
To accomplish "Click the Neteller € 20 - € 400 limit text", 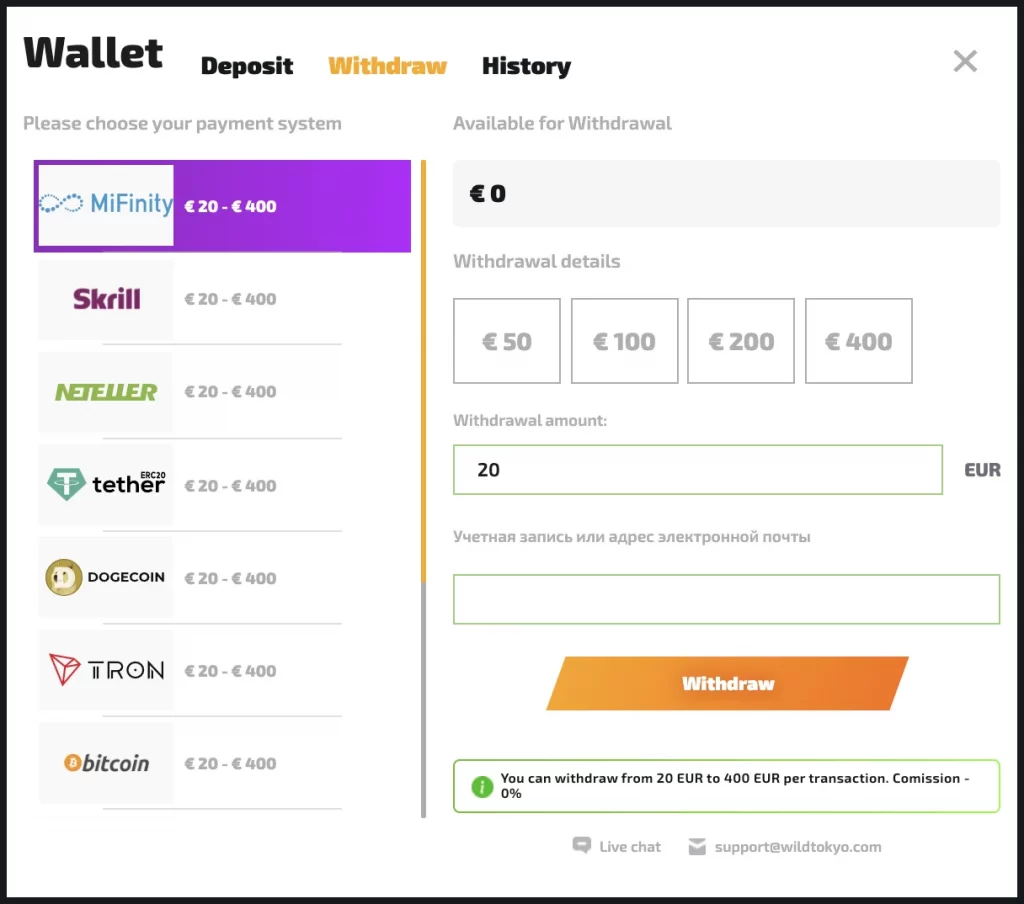I will pyautogui.click(x=231, y=392).
